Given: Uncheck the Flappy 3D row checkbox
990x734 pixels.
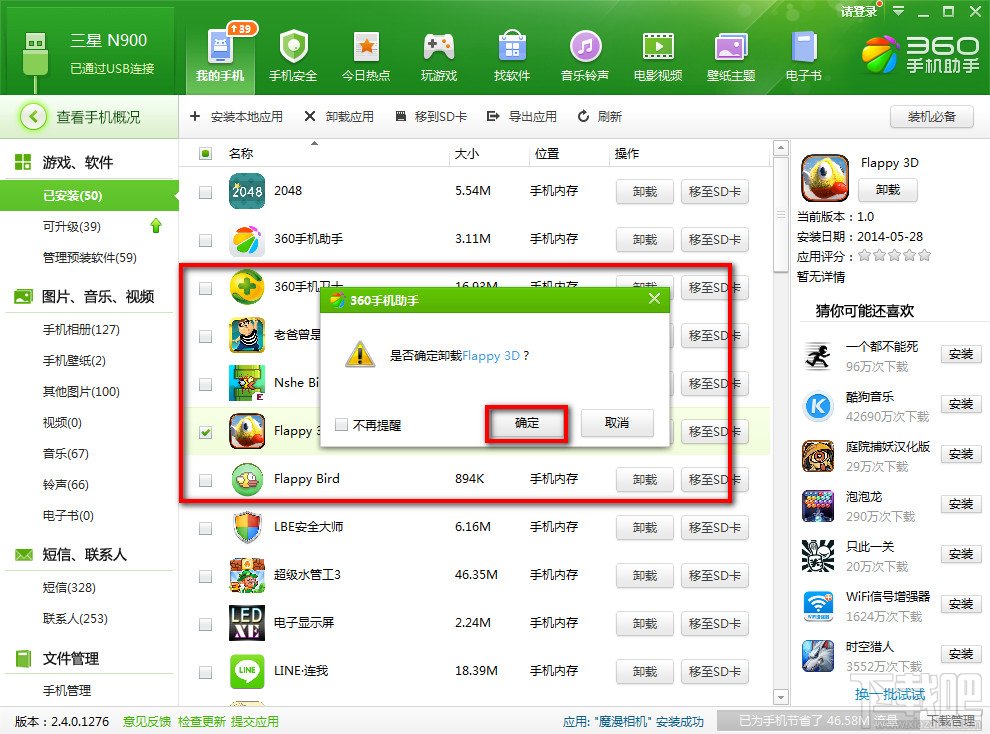Looking at the screenshot, I should coord(205,432).
